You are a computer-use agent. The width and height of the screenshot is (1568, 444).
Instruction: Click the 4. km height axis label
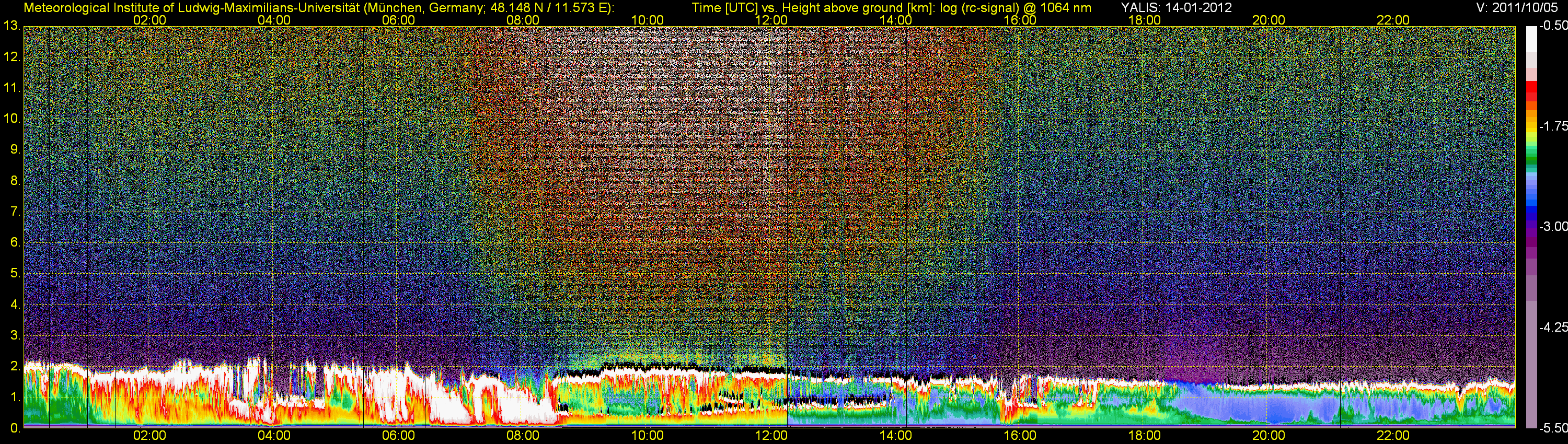coord(15,305)
